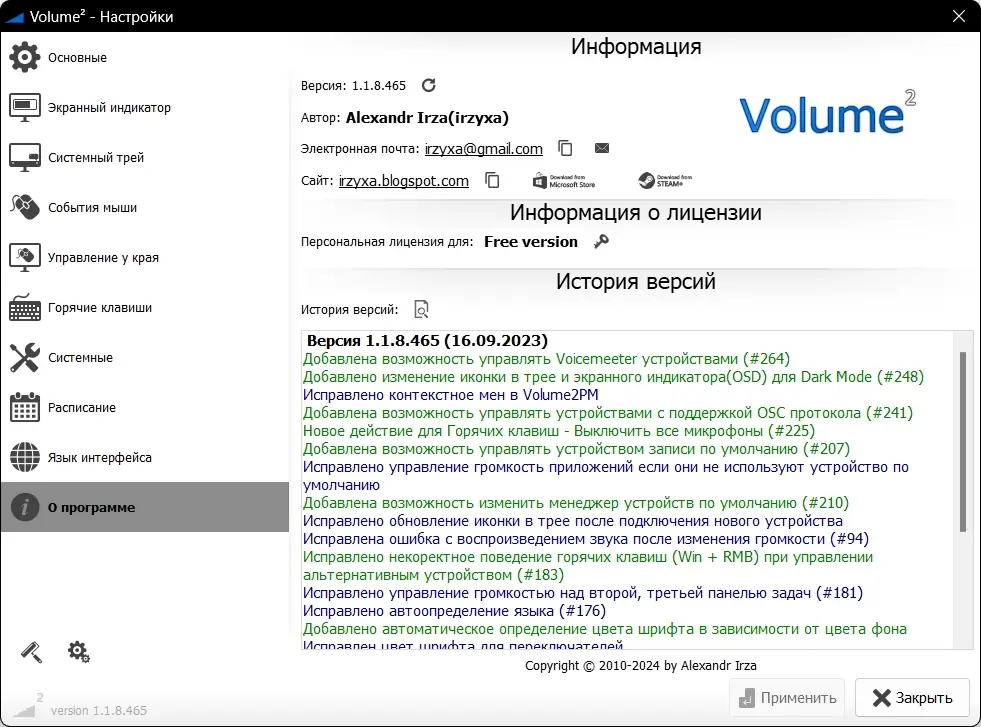The image size is (981, 727).
Task: Open the irzyxa.blogspot.com site link
Action: click(404, 181)
